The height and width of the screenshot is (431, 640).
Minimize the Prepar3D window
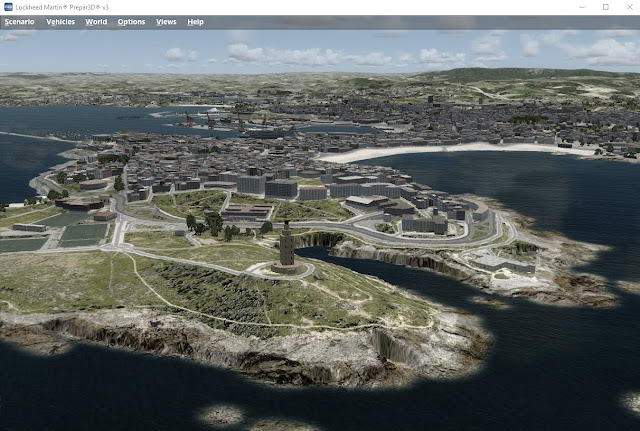[582, 7]
